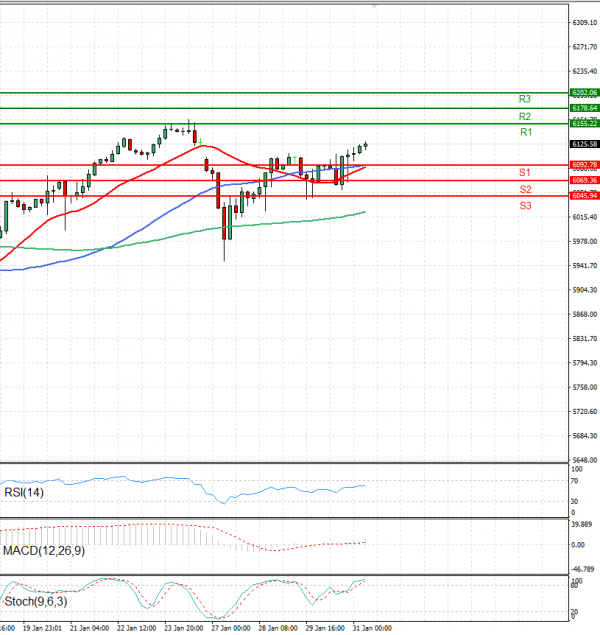The image size is (600, 635).
Task: Click the RSI scale level 70
Action: (x=574, y=481)
